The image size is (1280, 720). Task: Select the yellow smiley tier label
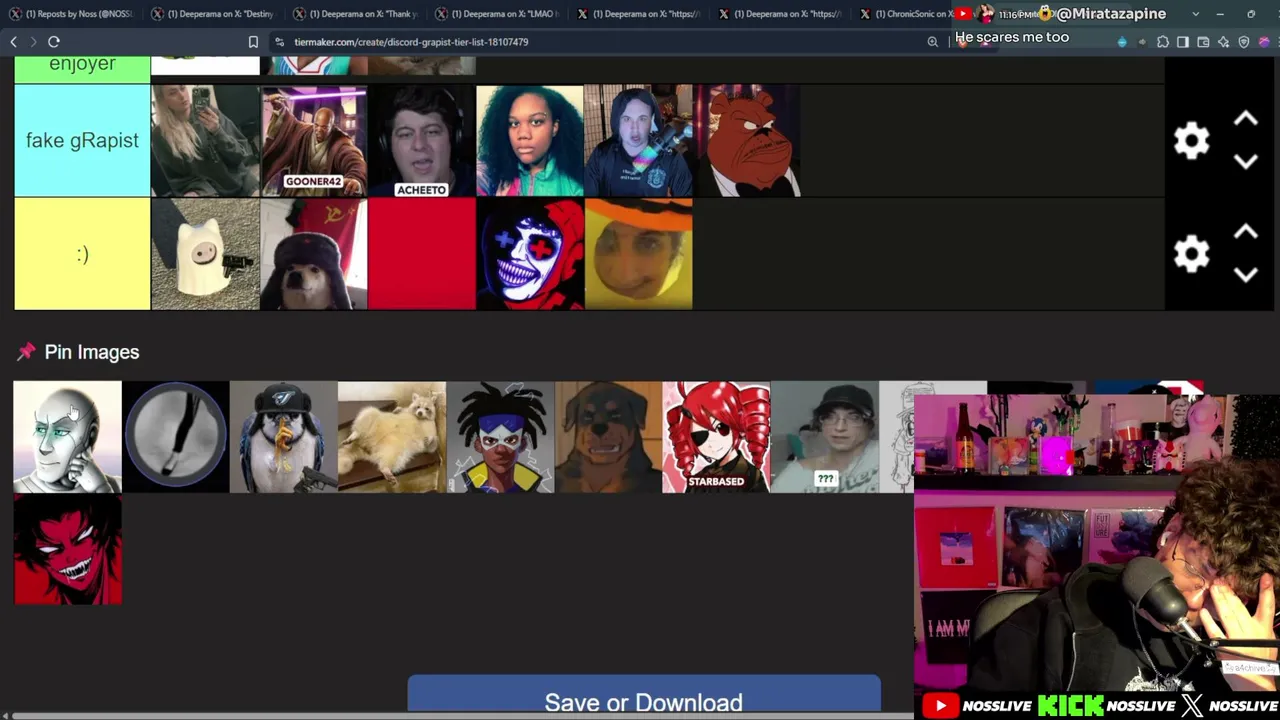[x=82, y=254]
